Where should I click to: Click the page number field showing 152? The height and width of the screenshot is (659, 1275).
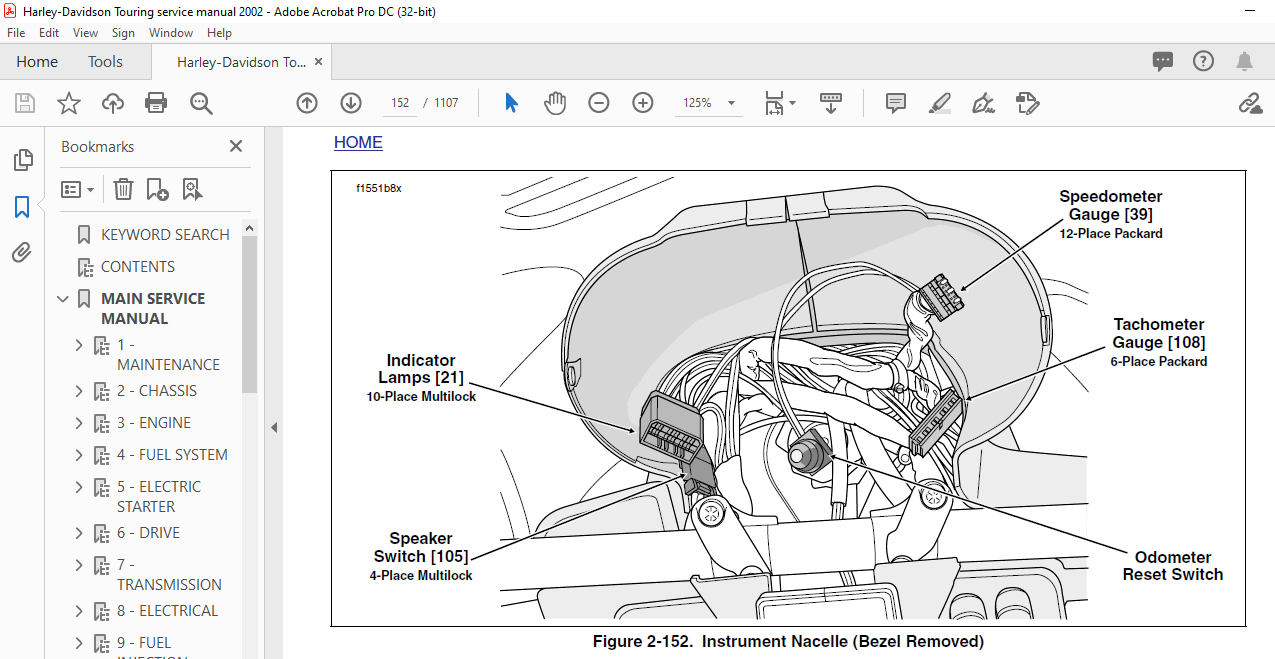coord(401,103)
